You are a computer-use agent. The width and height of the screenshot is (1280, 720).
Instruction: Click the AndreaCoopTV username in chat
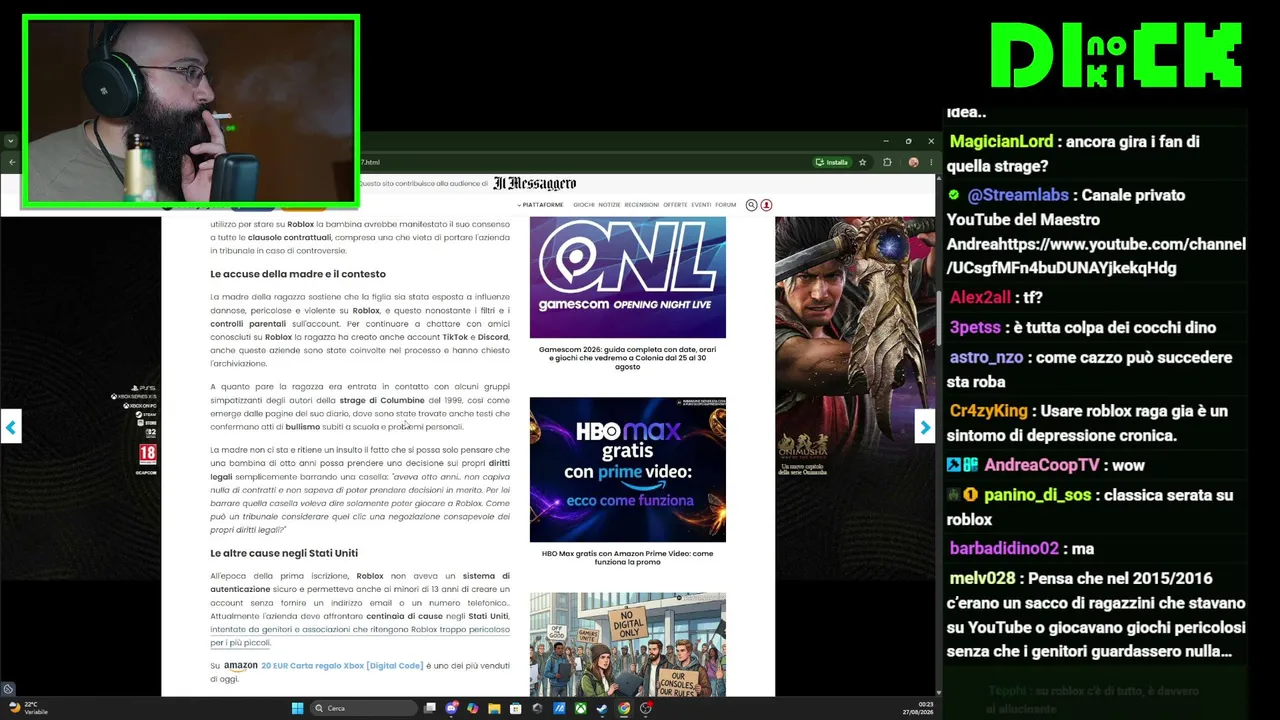click(1041, 465)
